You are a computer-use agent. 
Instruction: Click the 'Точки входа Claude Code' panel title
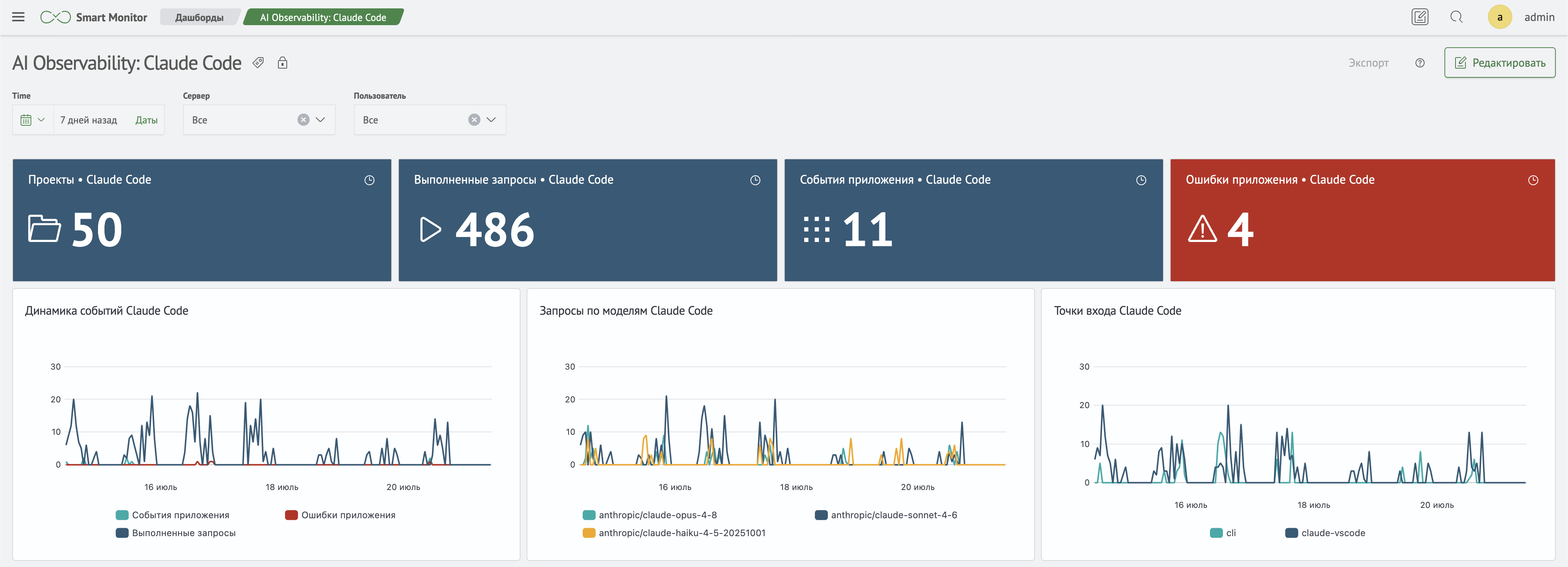(1118, 311)
